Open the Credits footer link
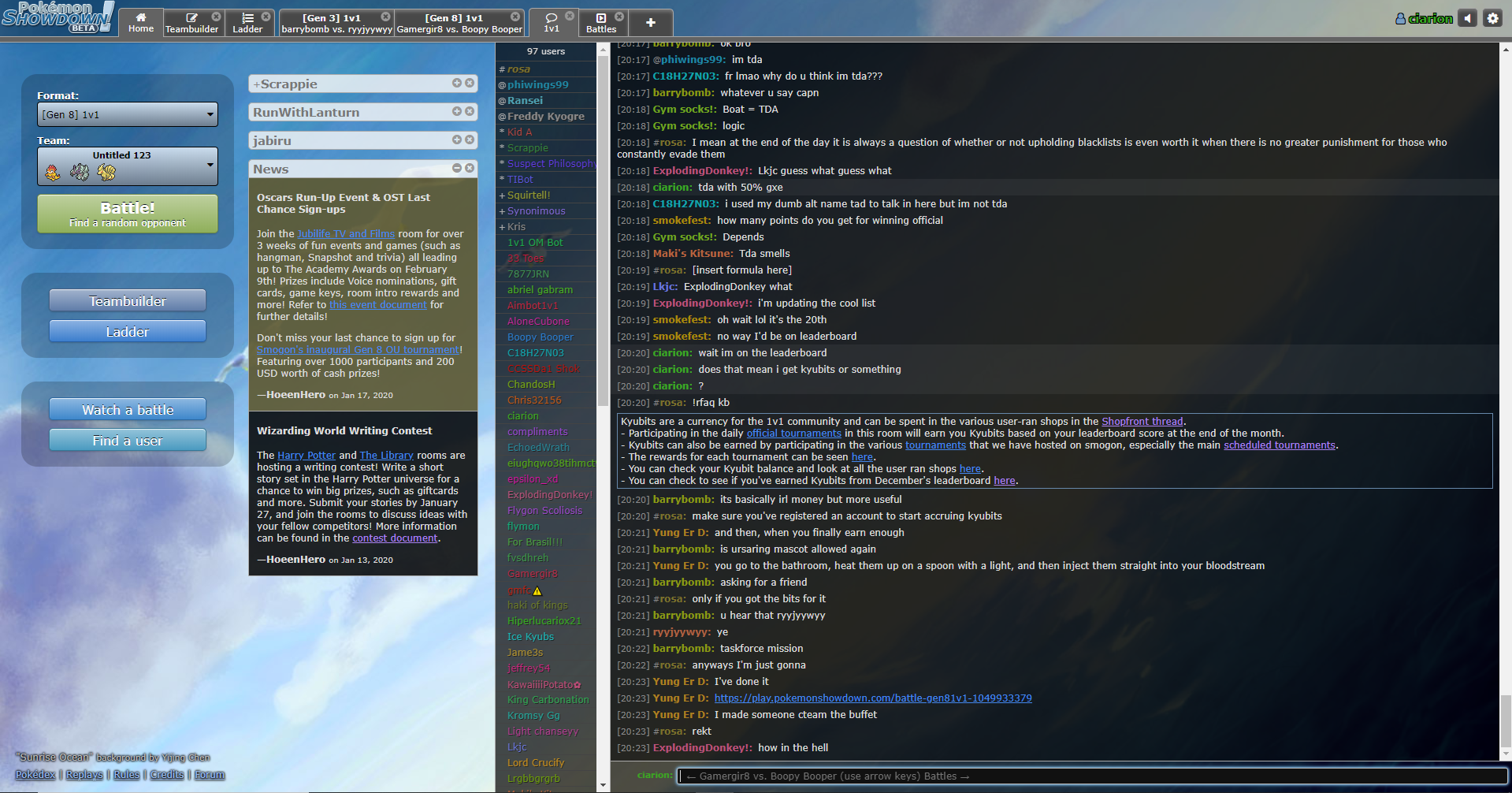1512x793 pixels. point(167,775)
